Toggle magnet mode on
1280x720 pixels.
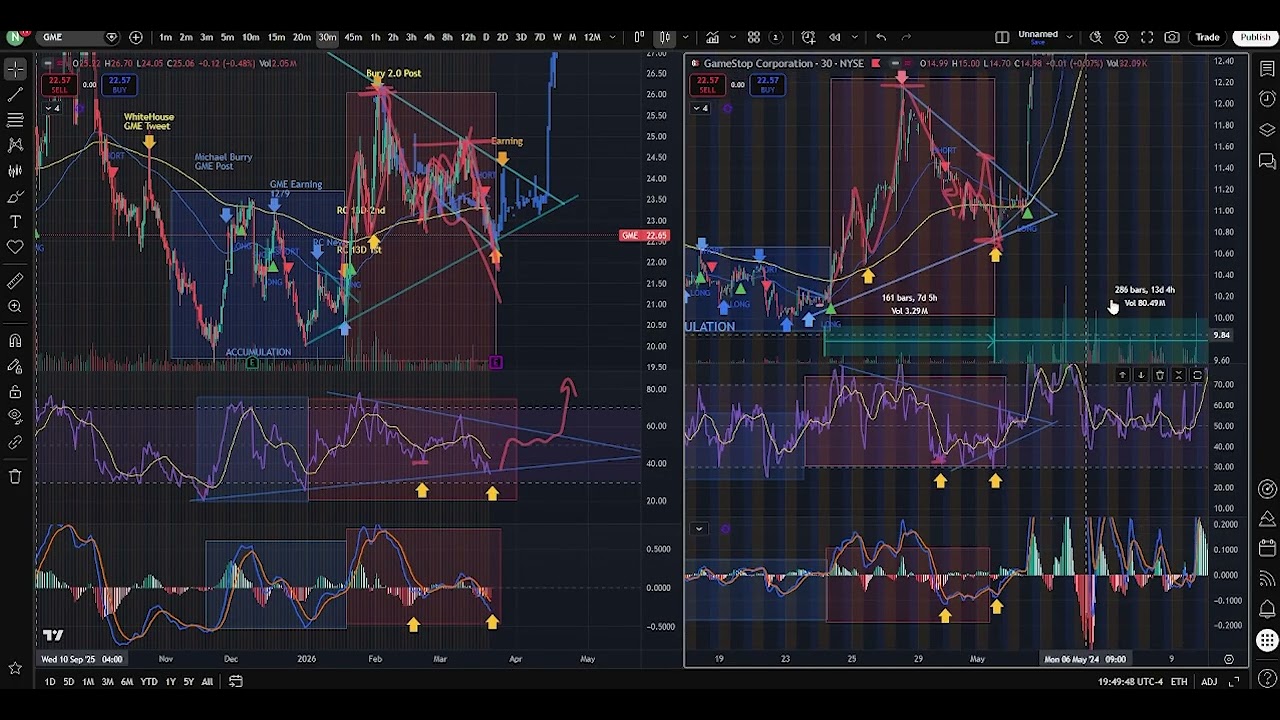coord(15,340)
